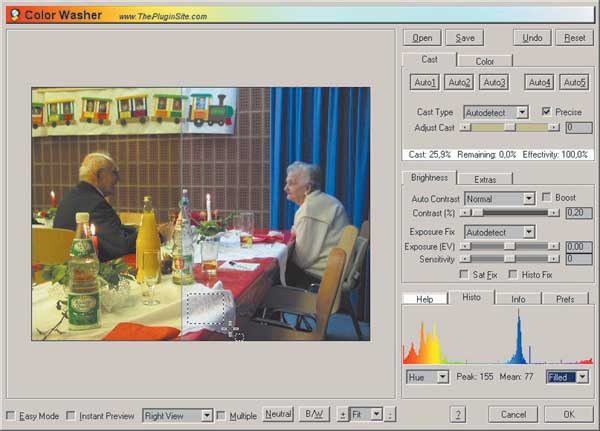Click the zoom out button beside Fit

[390, 415]
